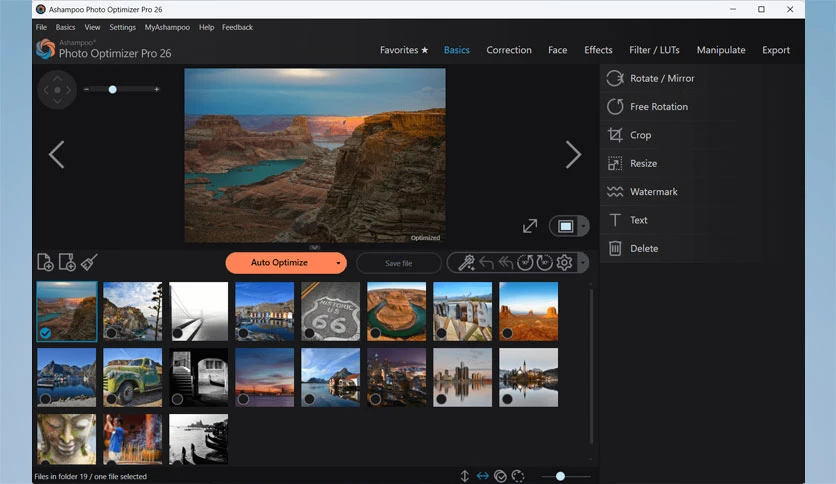836x484 pixels.
Task: Click the collapse chevron below the preview
Action: coord(315,247)
